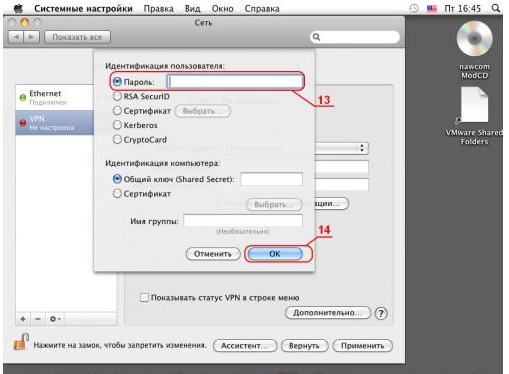Screen dimensions: 509x374
Task: Select user Сертификат radio button
Action: 117,111
